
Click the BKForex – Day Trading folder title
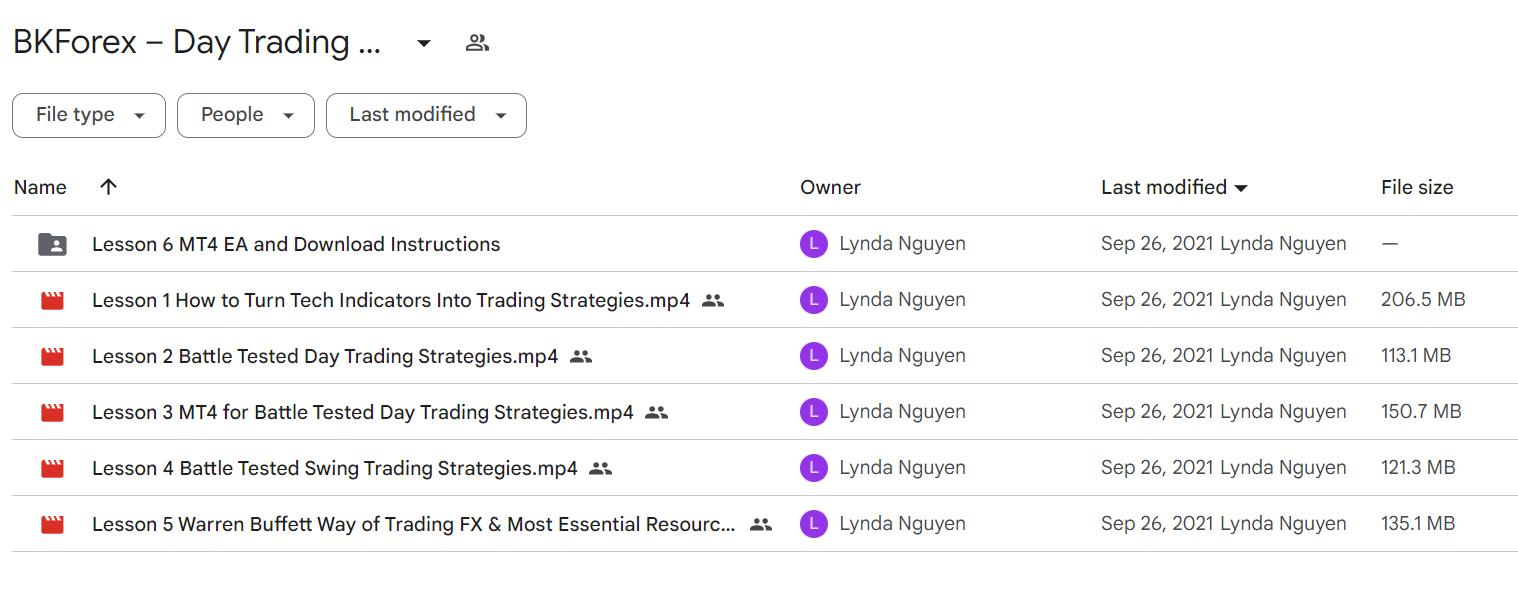(x=197, y=43)
